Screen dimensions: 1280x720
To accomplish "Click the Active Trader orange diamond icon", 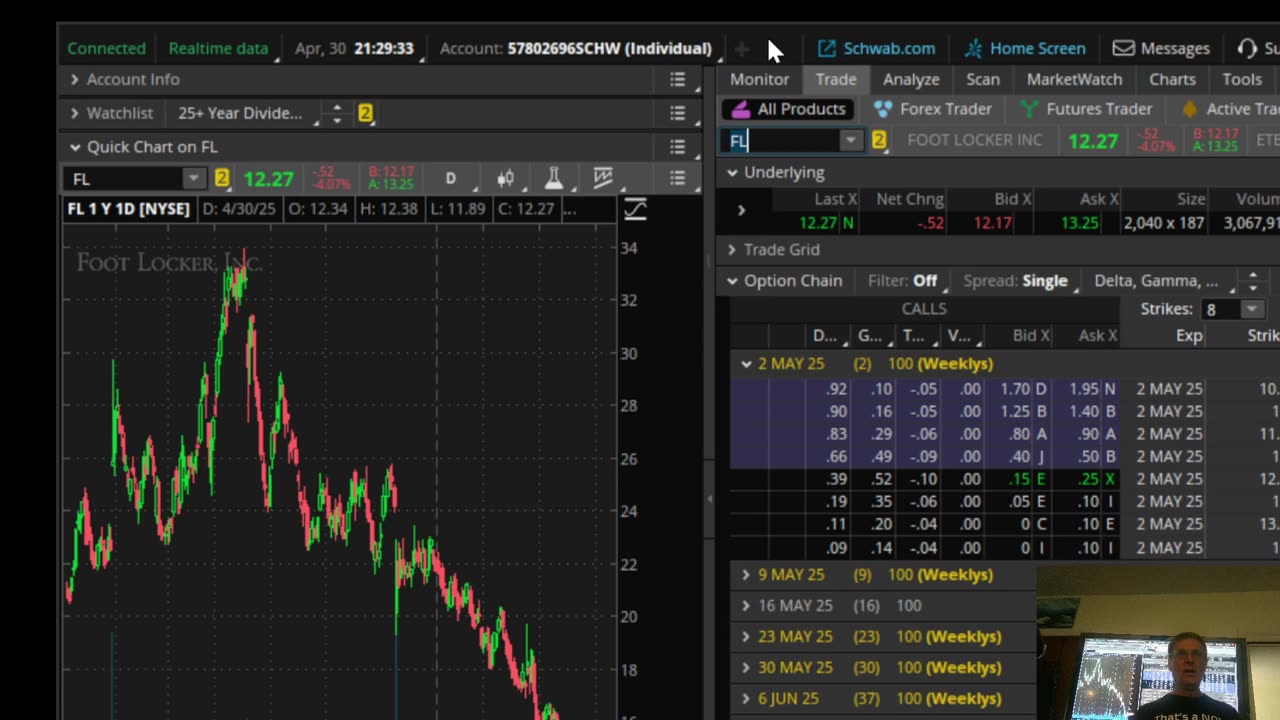I will click(x=1189, y=109).
